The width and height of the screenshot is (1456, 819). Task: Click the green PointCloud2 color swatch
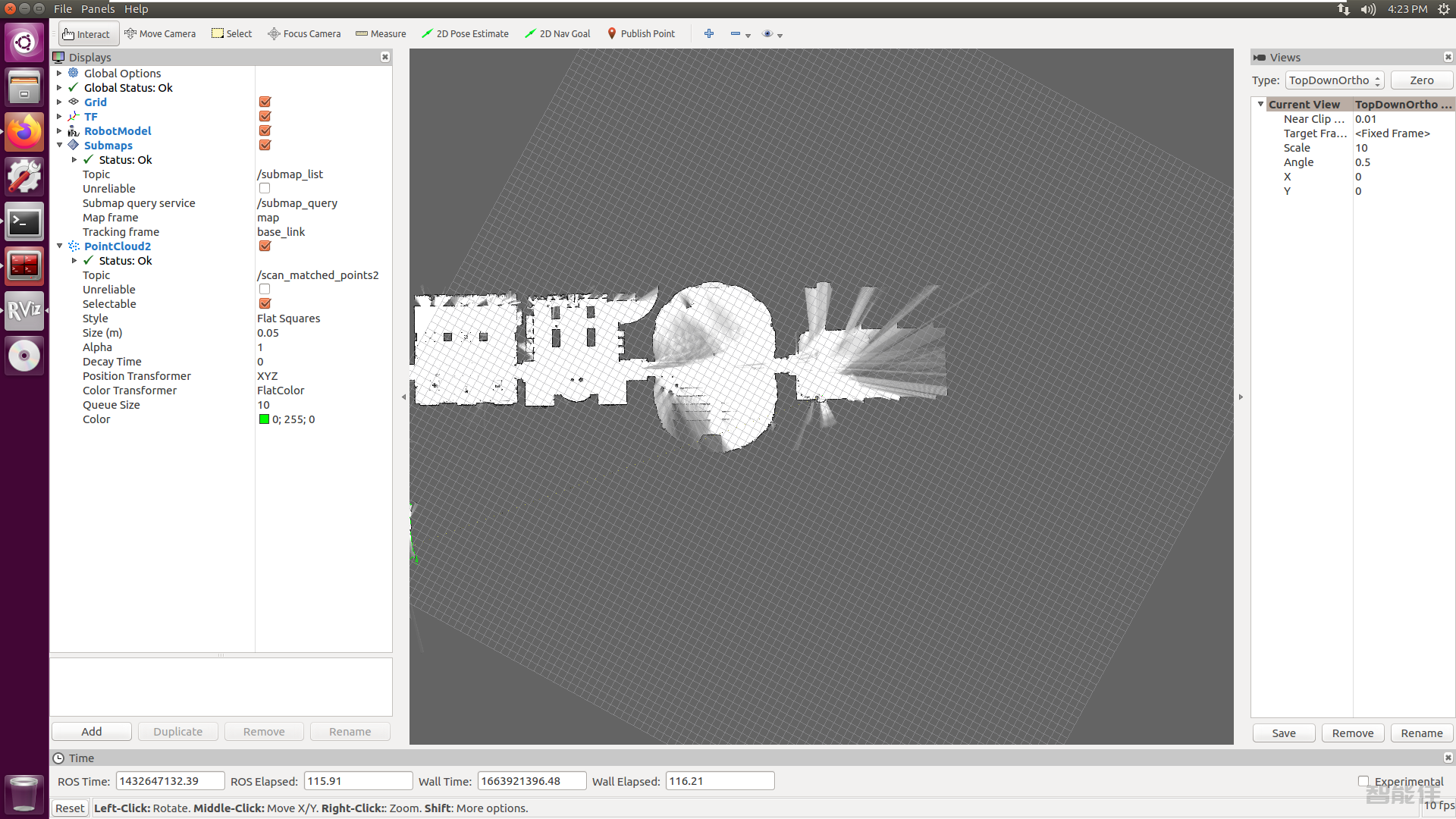(264, 419)
